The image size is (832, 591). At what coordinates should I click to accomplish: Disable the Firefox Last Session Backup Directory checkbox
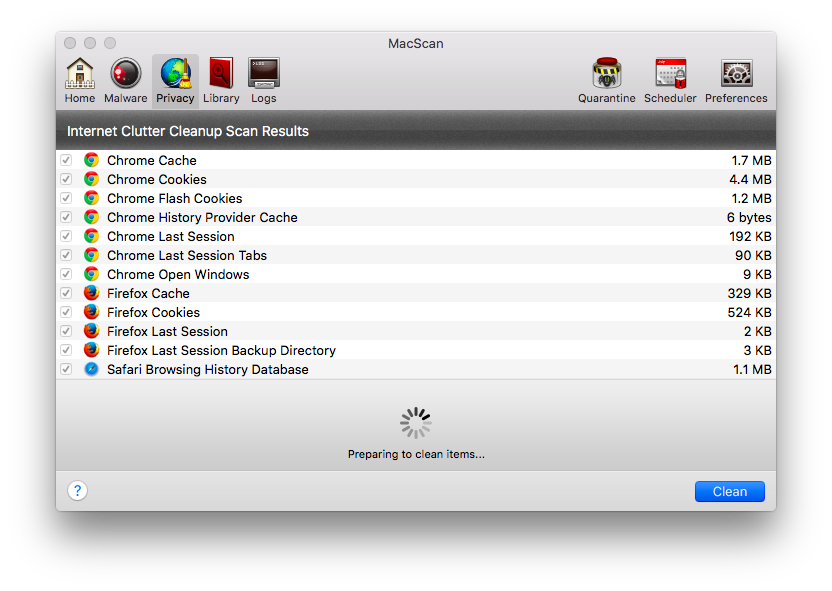coord(66,350)
